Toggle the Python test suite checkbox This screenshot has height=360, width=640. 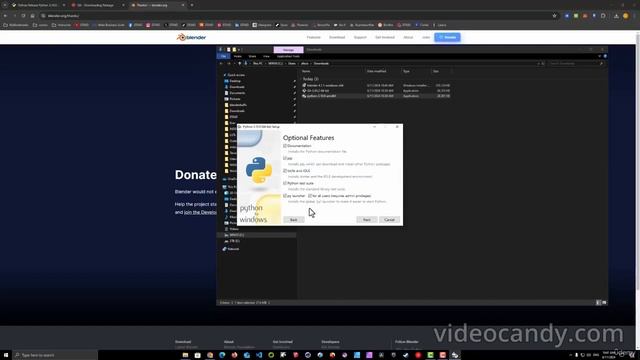point(285,183)
